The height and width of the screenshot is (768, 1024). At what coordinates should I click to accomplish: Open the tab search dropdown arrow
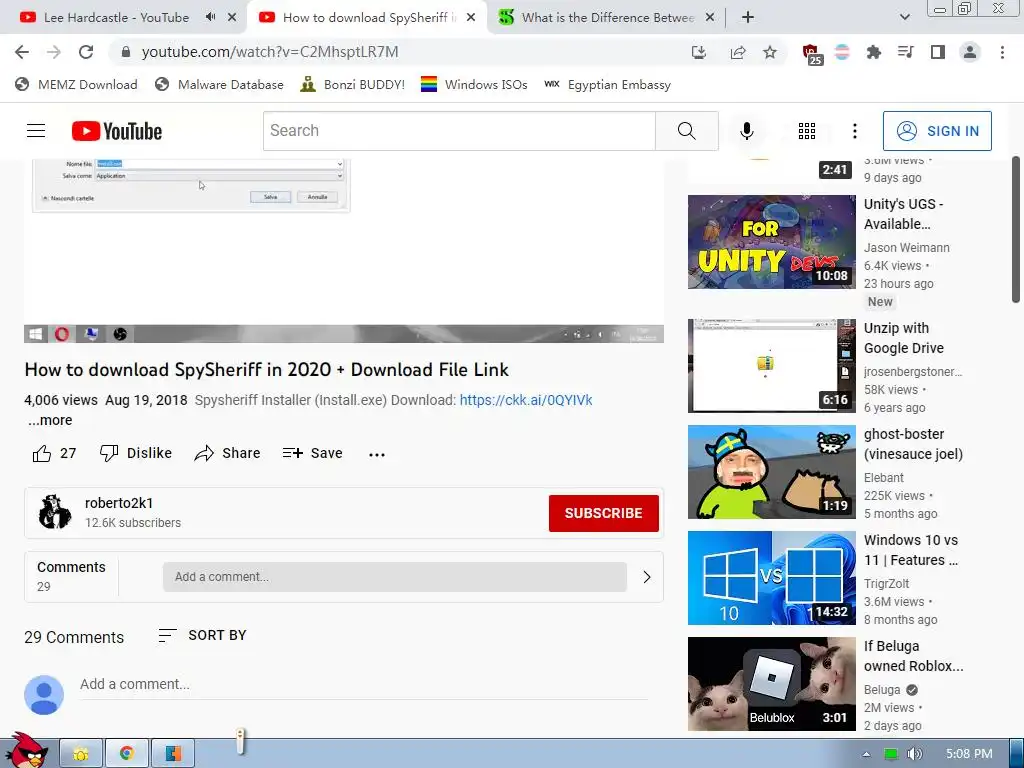click(904, 17)
